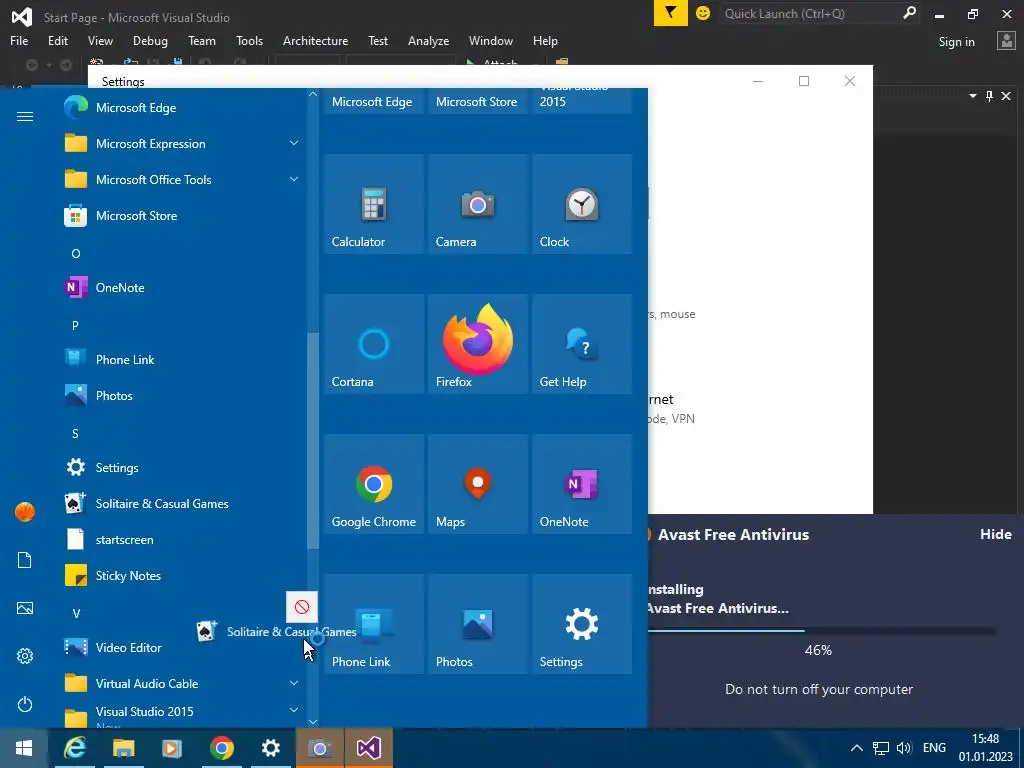Open Sticky Notes from the app list

tap(182, 575)
